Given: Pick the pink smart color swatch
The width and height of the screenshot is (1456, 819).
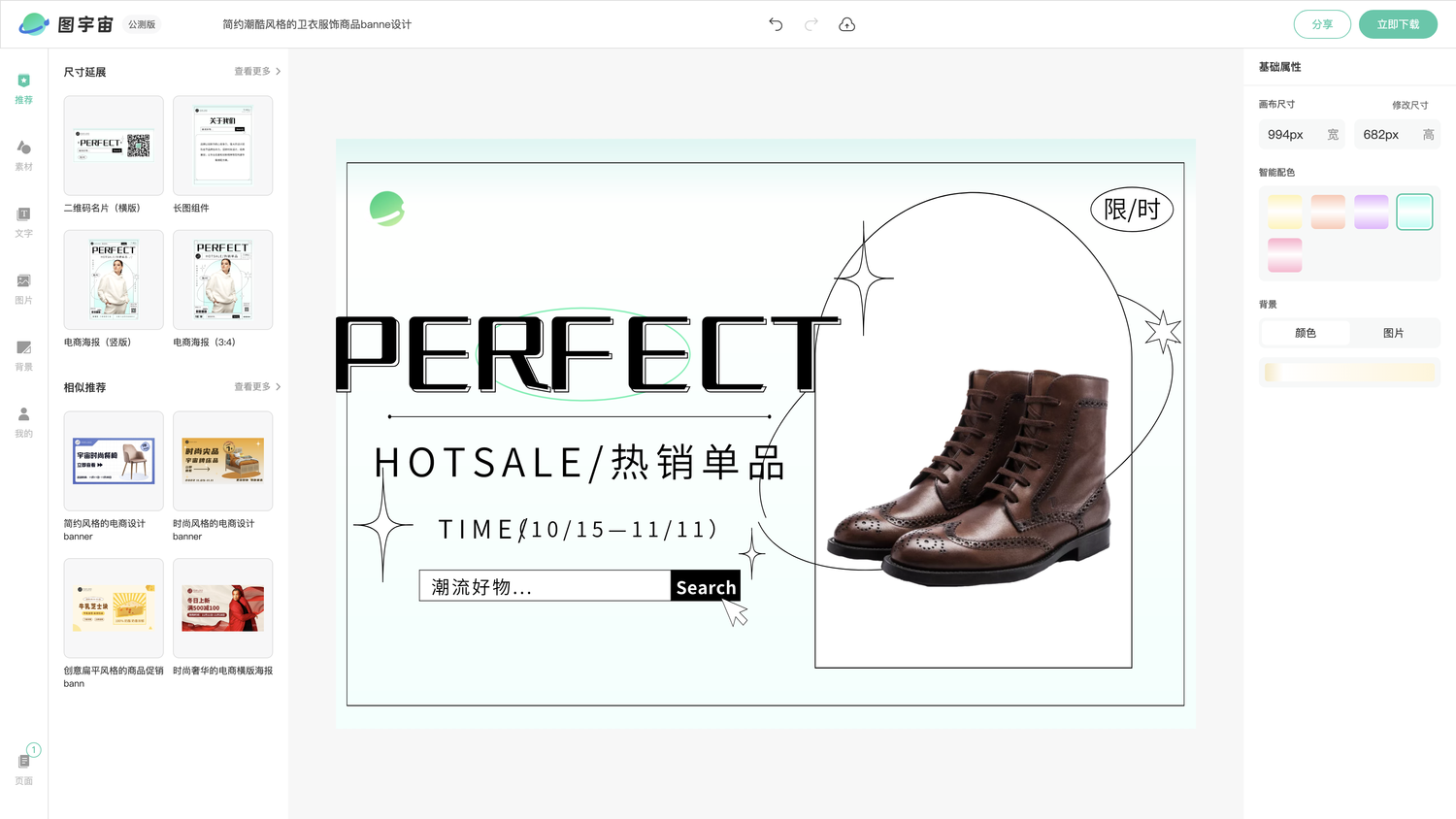Looking at the screenshot, I should coord(1284,255).
